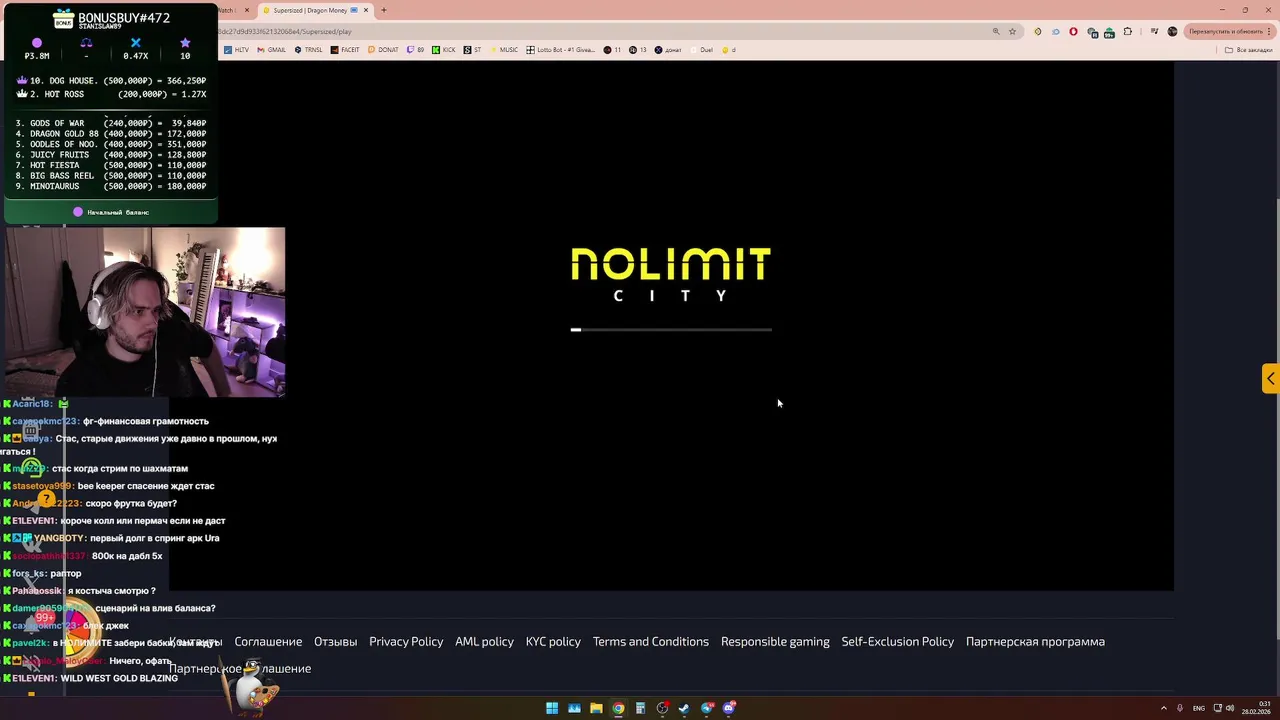Click the zoom magnifier in the address bar
Image resolution: width=1280 pixels, height=720 pixels.
pyautogui.click(x=996, y=31)
